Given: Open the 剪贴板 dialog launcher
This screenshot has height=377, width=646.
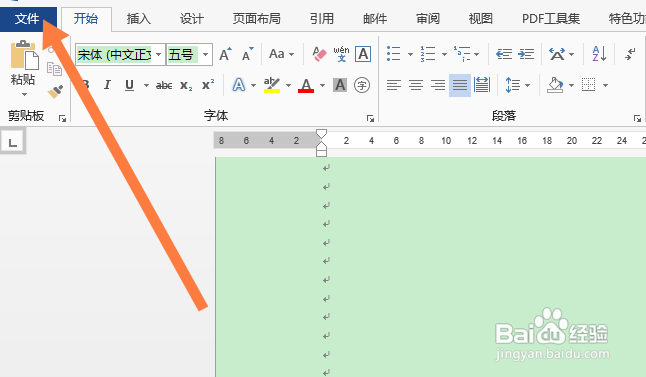Looking at the screenshot, I should [62, 119].
